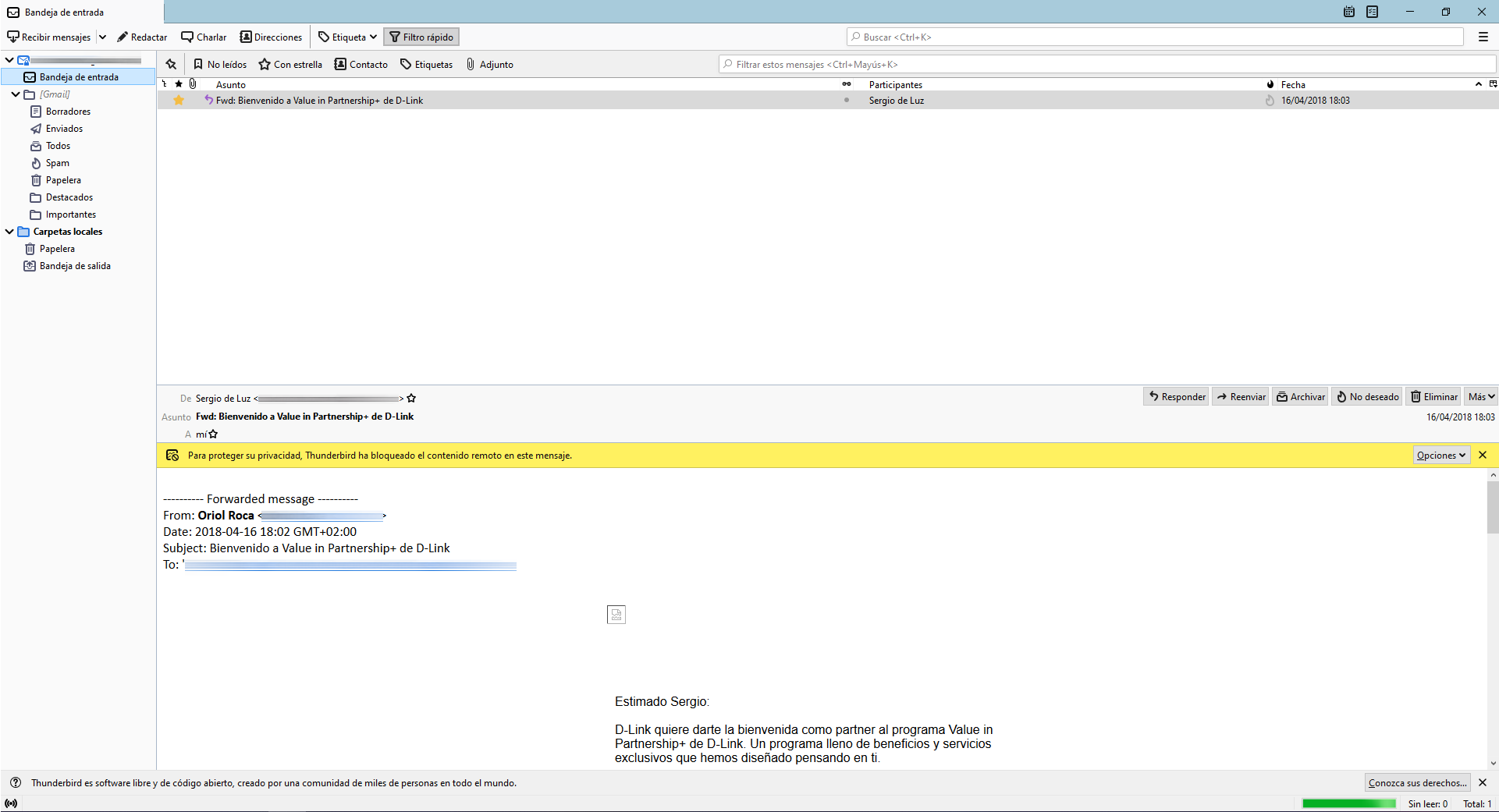The height and width of the screenshot is (812, 1499).
Task: Open the Enviados folder
Action: point(64,129)
